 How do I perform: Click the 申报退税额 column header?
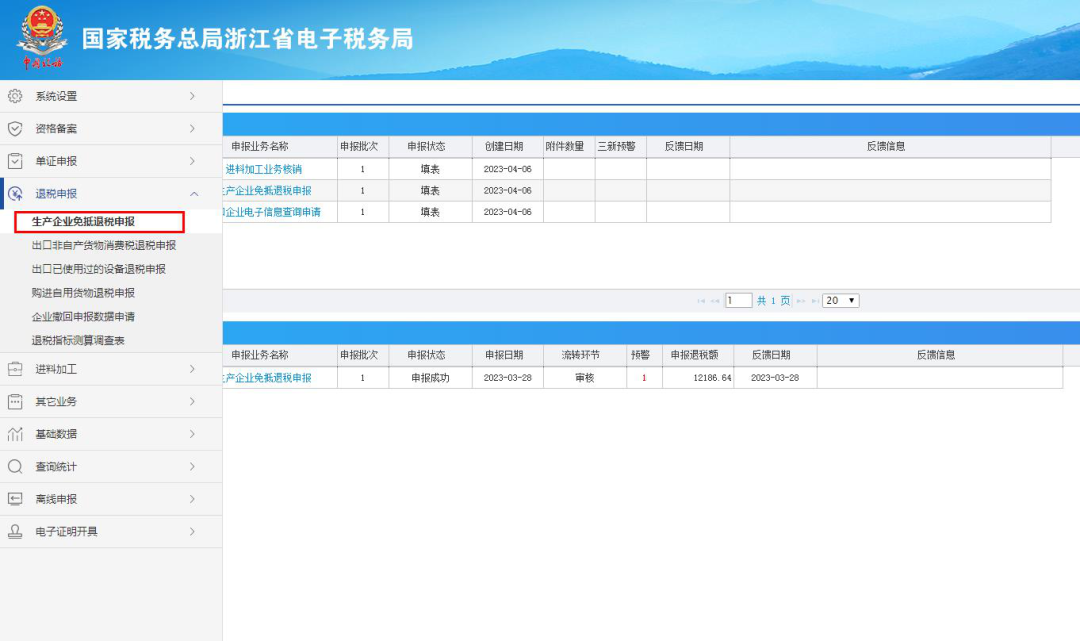coord(694,355)
